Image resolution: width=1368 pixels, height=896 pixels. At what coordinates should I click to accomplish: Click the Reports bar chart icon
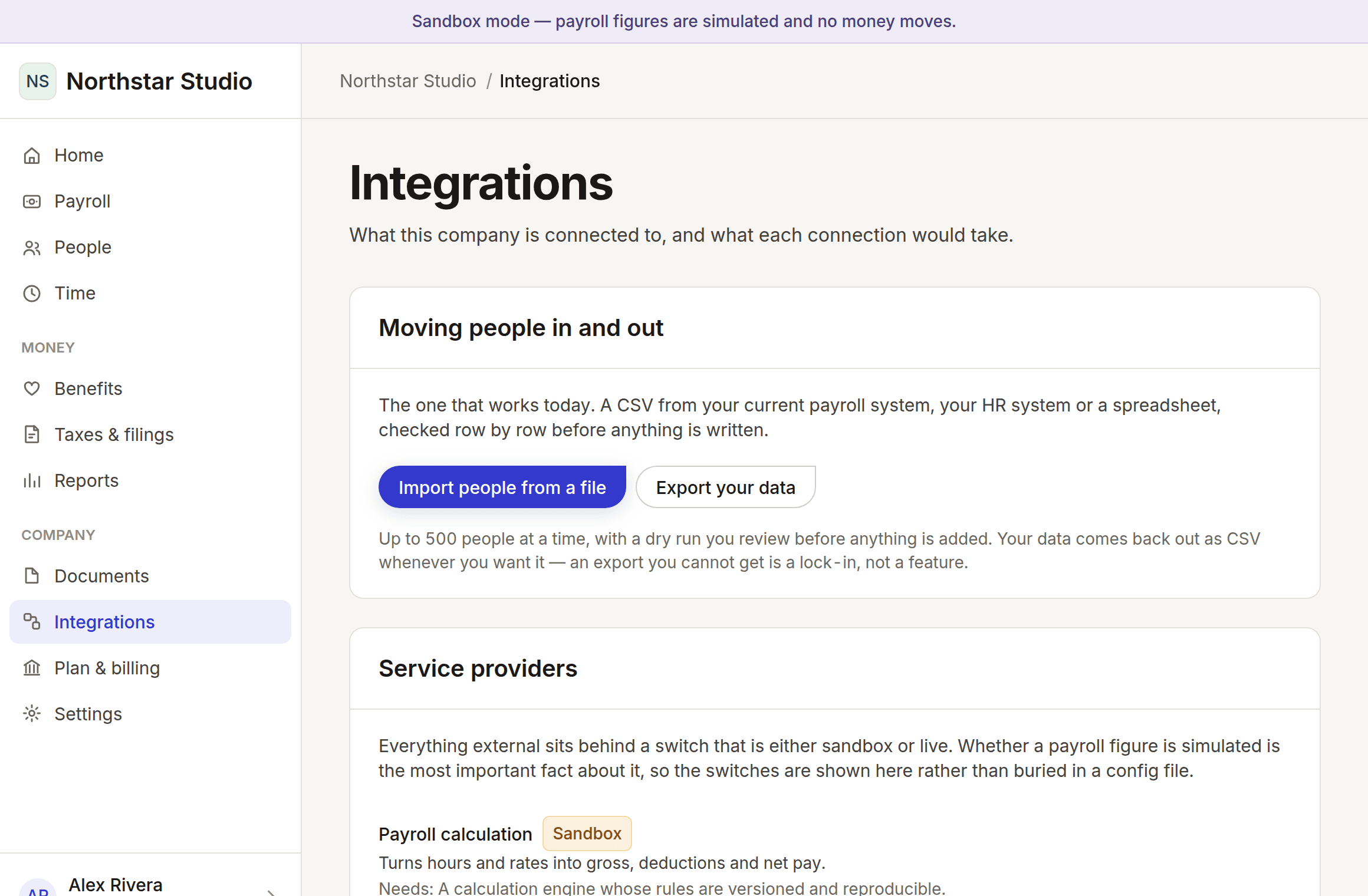(x=32, y=481)
